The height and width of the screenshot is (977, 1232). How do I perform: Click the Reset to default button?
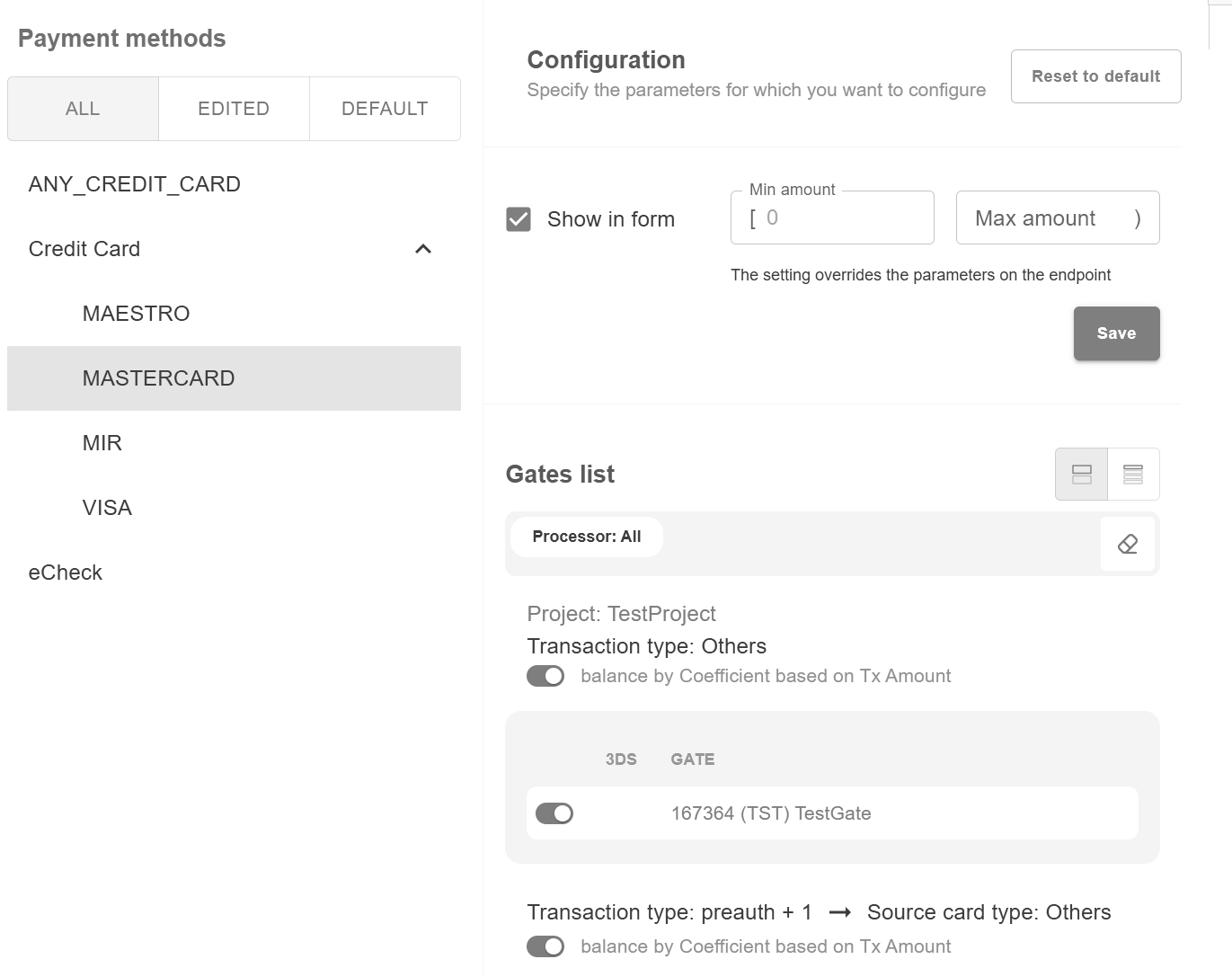pos(1095,76)
